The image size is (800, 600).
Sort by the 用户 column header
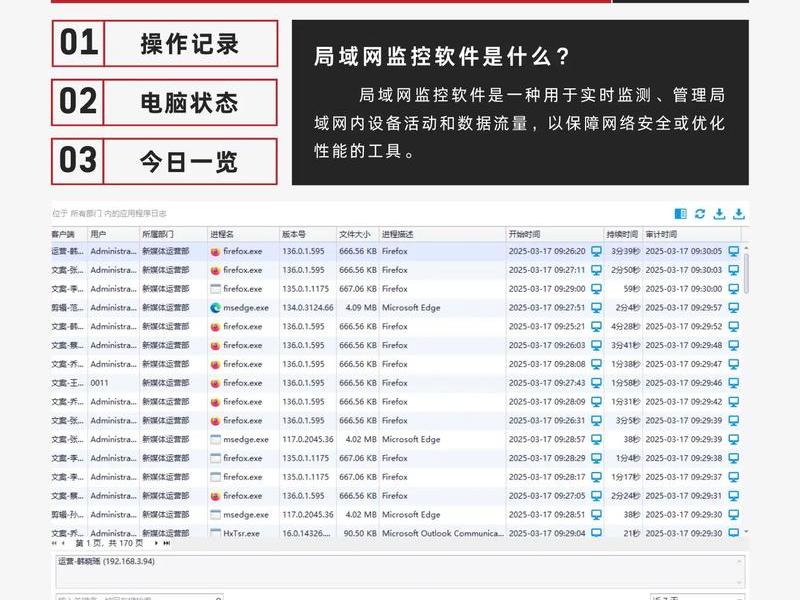pos(113,234)
